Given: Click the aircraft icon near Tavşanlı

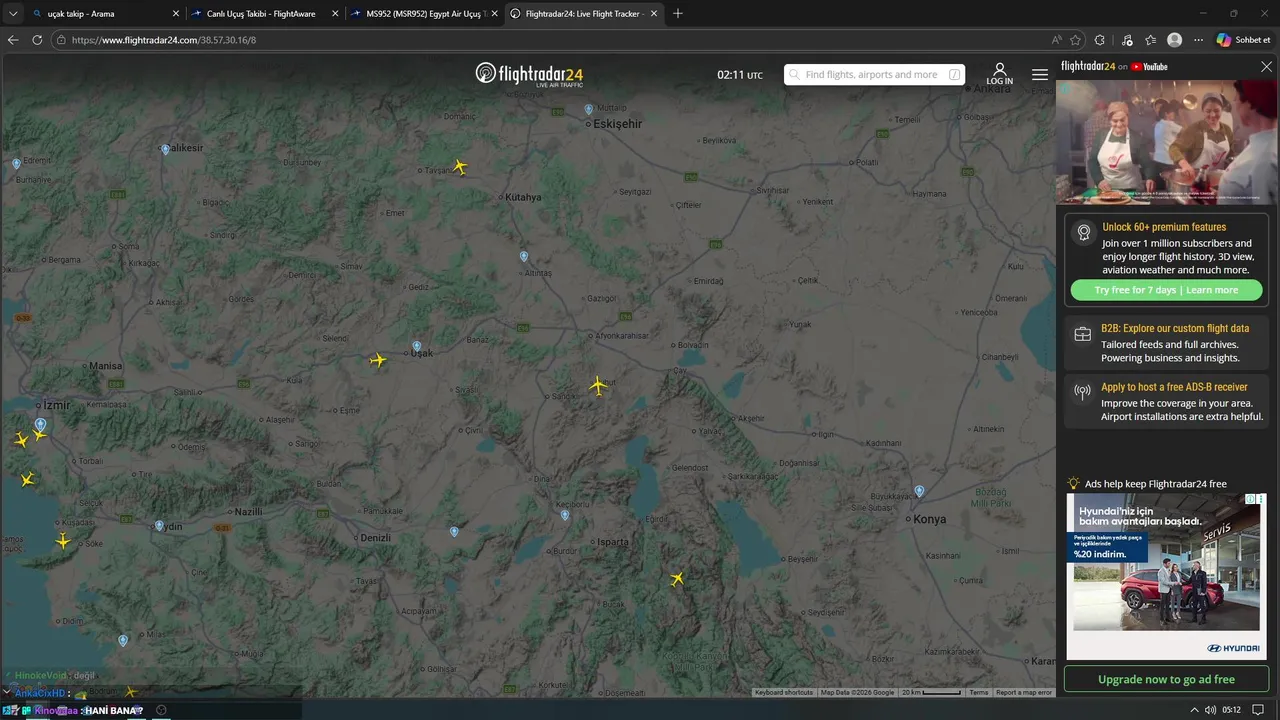Looking at the screenshot, I should tap(459, 167).
